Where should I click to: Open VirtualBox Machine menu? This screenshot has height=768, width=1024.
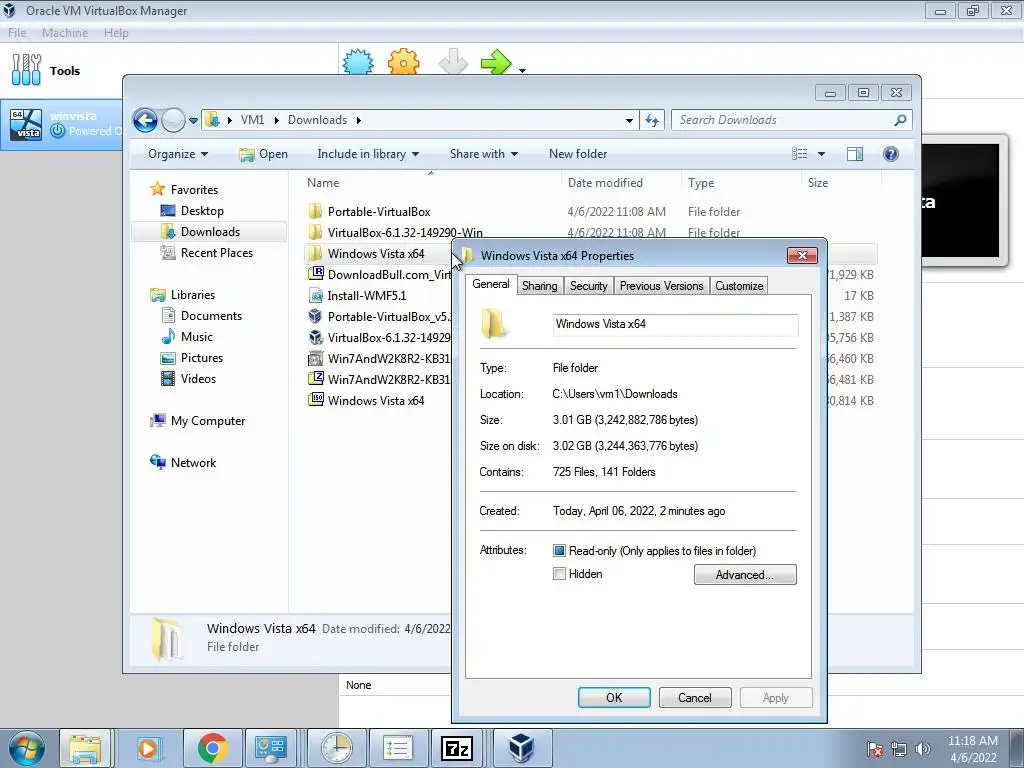(65, 33)
